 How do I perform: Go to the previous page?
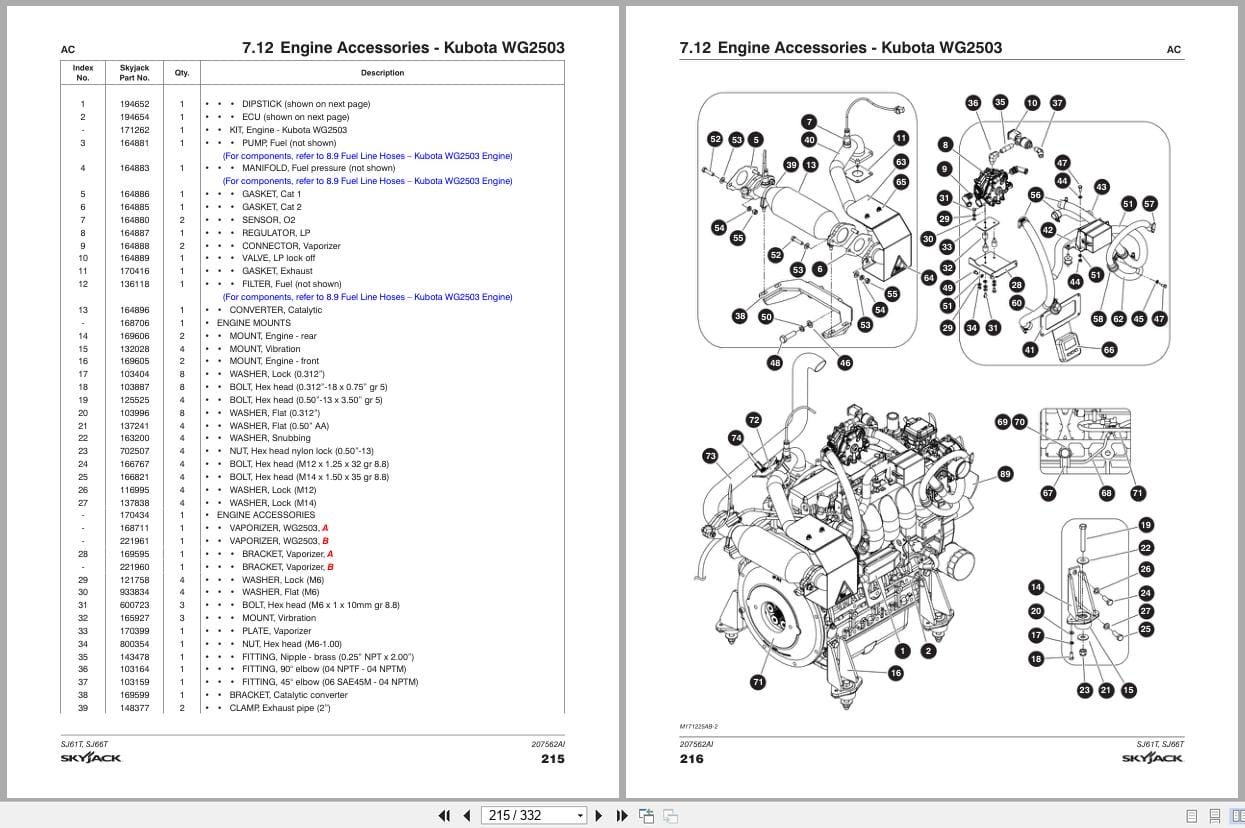pyautogui.click(x=466, y=815)
